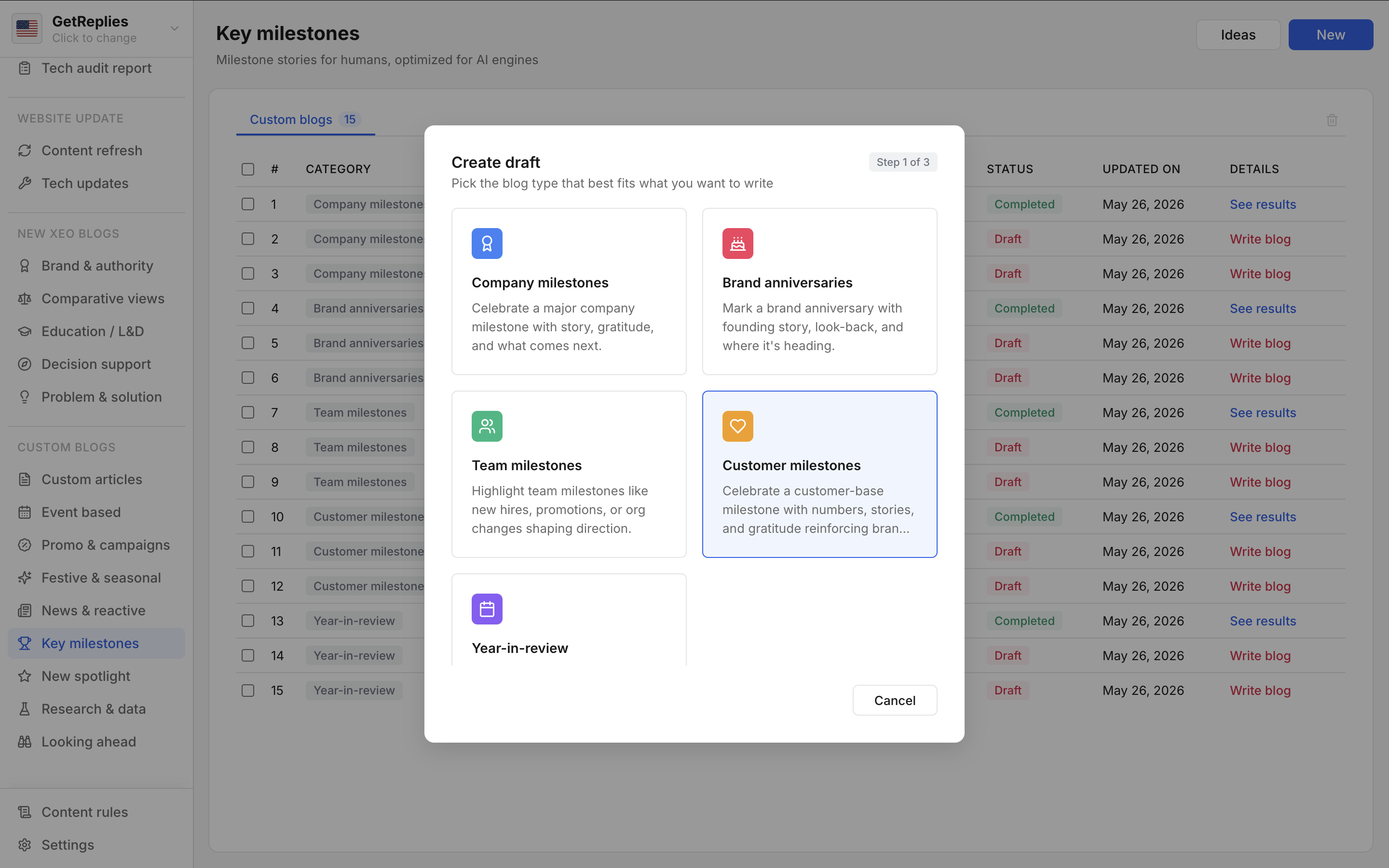Click Write blog link for row 2
The image size is (1389, 868).
[1260, 239]
